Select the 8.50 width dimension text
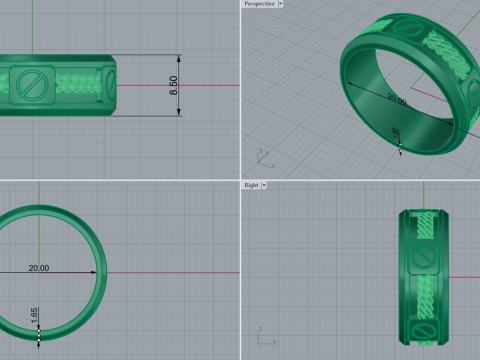 (x=173, y=86)
